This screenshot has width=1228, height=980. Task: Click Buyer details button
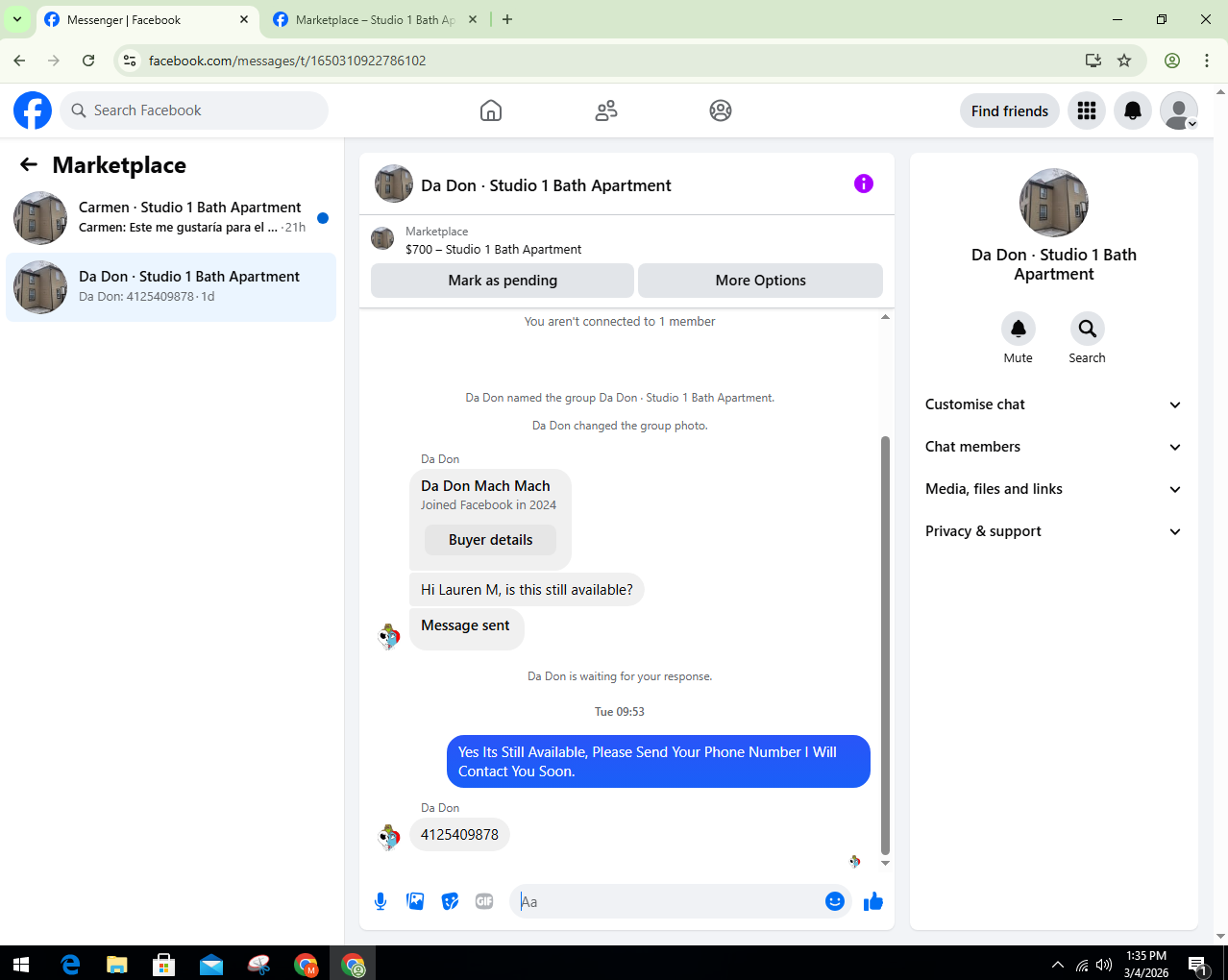pyautogui.click(x=490, y=540)
